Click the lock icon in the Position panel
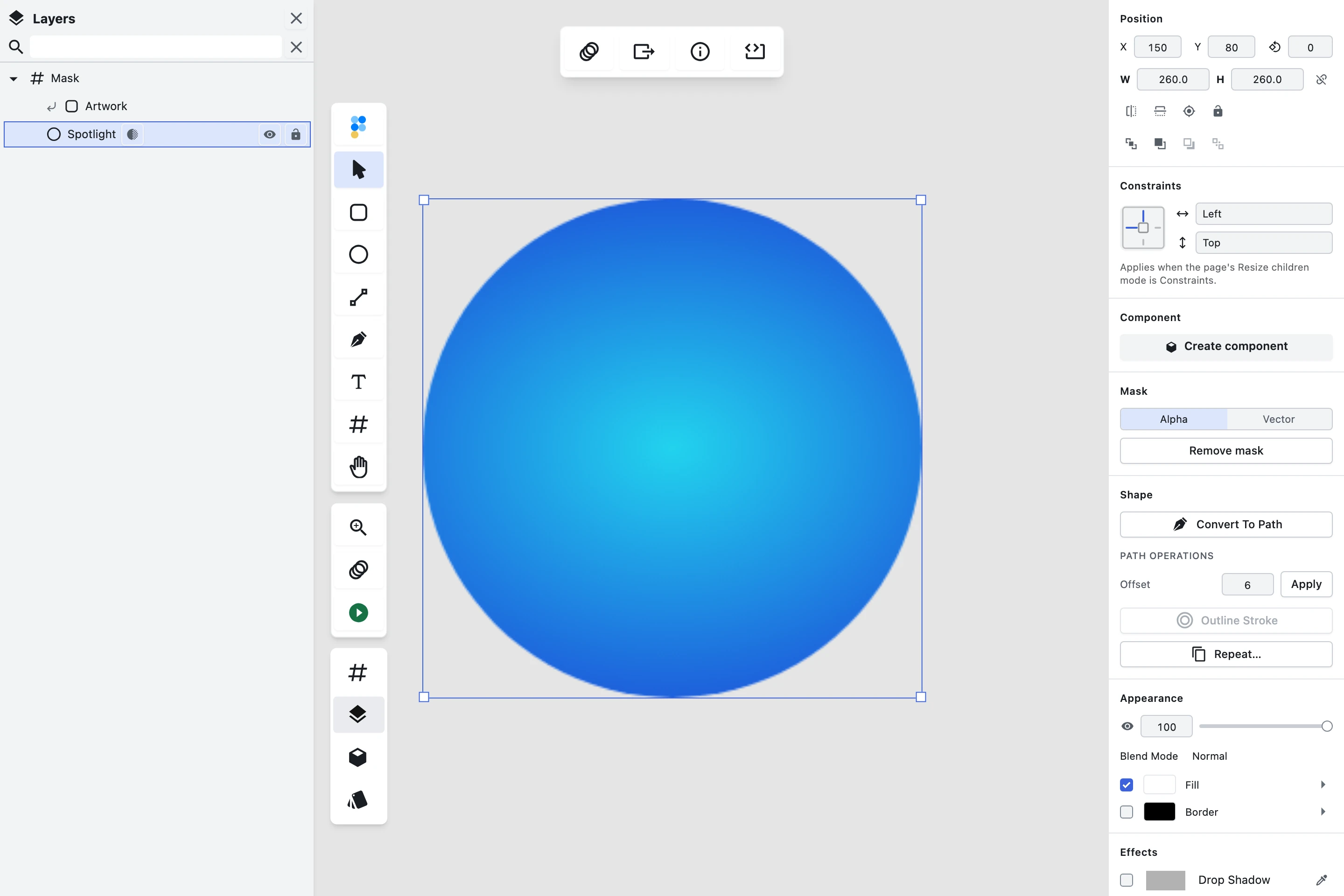The image size is (1344, 896). pos(1218,112)
